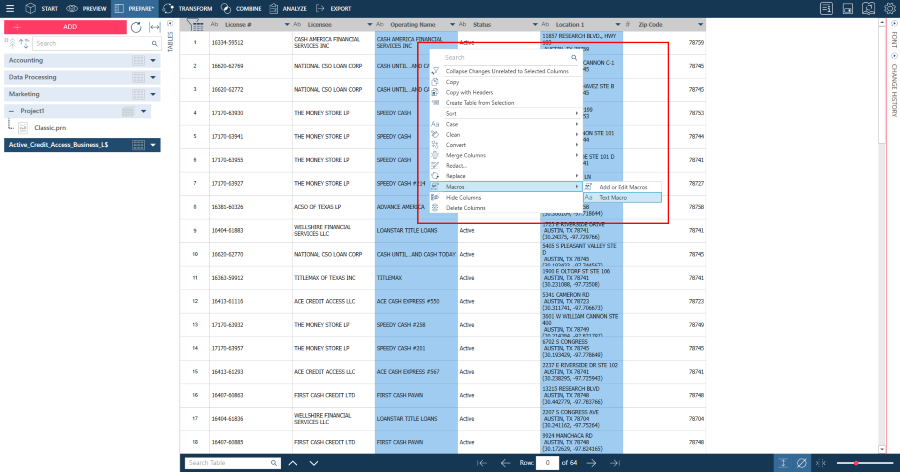Open the Licensee column header dropdown
Viewport: 900px width, 472px height.
[x=369, y=25]
